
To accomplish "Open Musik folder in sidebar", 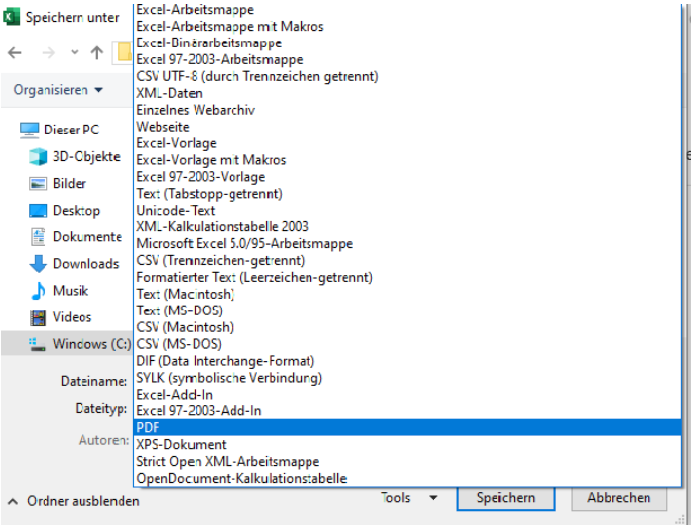I will pyautogui.click(x=59, y=291).
